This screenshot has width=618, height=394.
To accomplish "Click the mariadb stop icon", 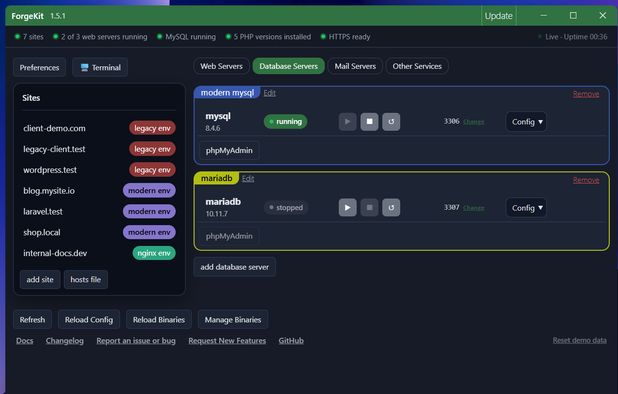I will click(x=369, y=208).
